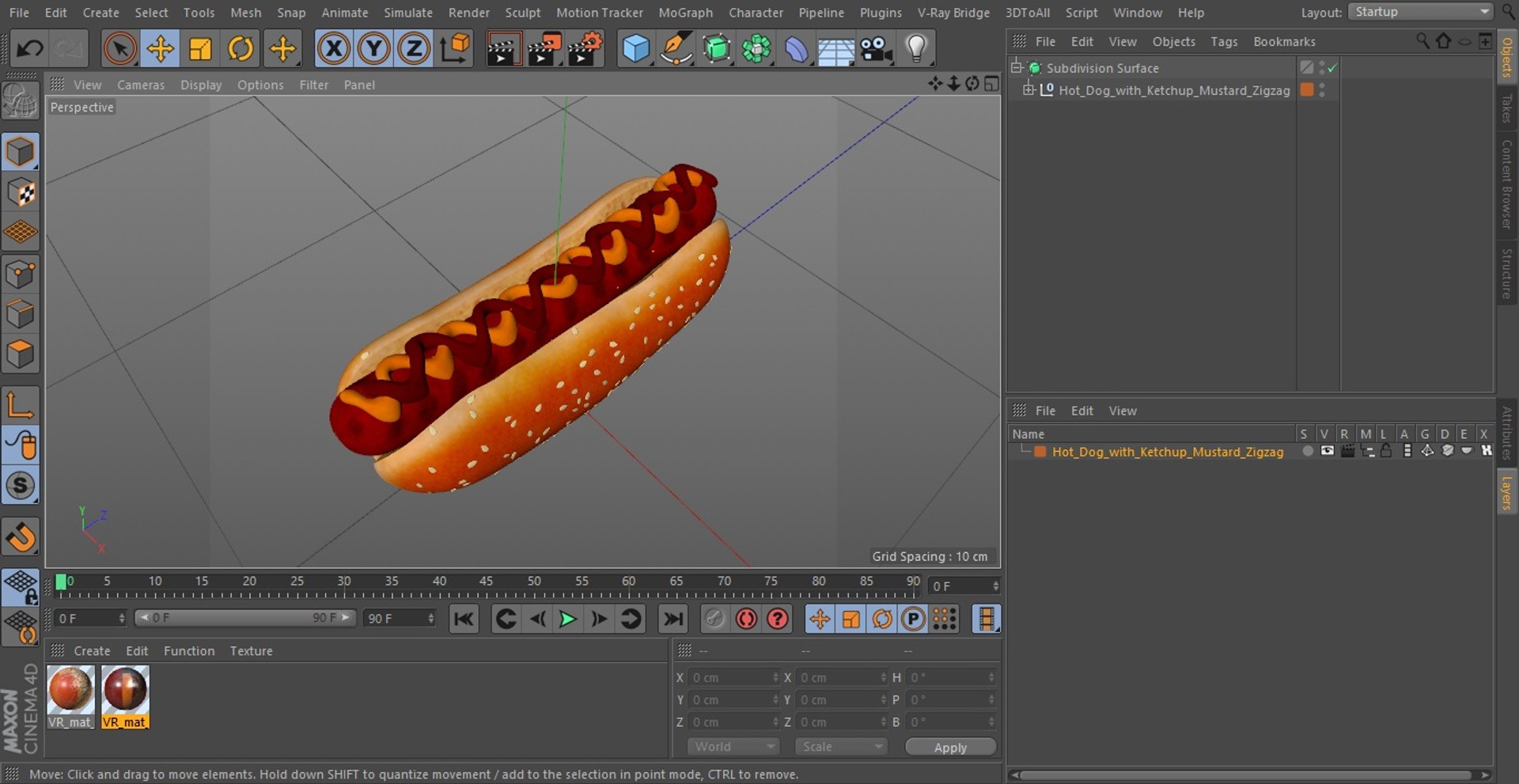Click the timeline preview range slider
The image size is (1519, 784).
(244, 618)
